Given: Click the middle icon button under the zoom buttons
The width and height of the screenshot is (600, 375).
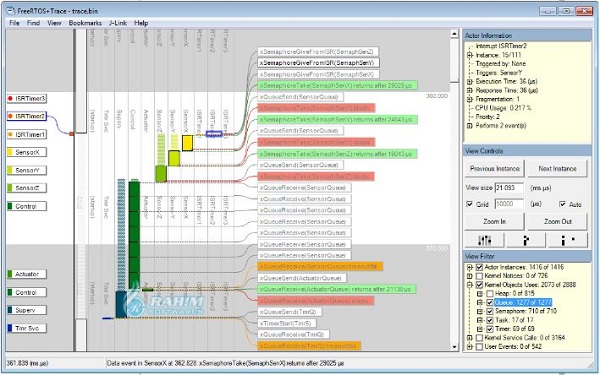Looking at the screenshot, I should [x=526, y=240].
